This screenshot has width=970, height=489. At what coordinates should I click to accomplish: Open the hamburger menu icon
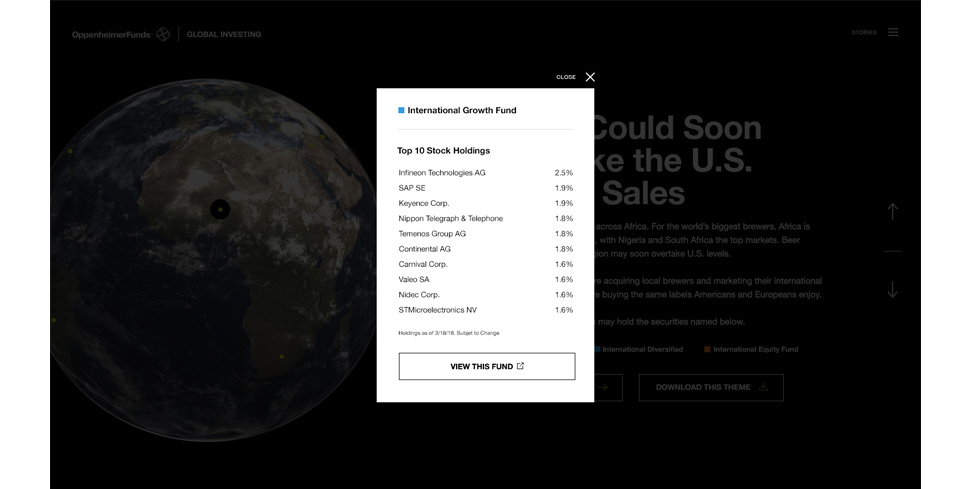(893, 32)
